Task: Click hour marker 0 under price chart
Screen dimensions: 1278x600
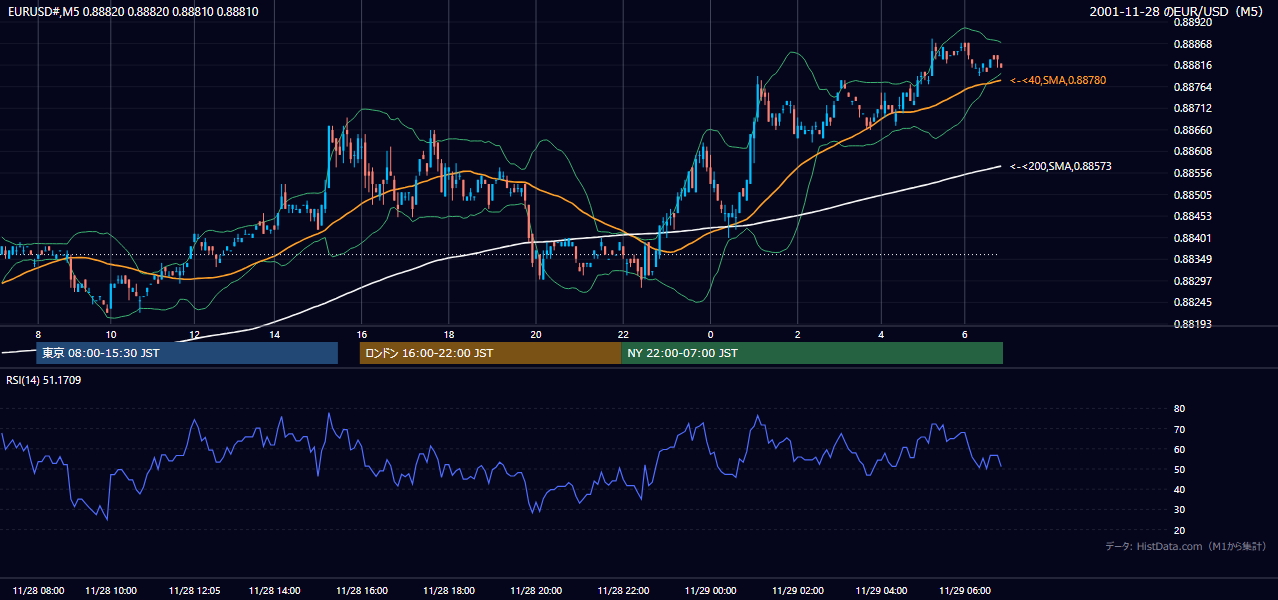Action: [710, 334]
